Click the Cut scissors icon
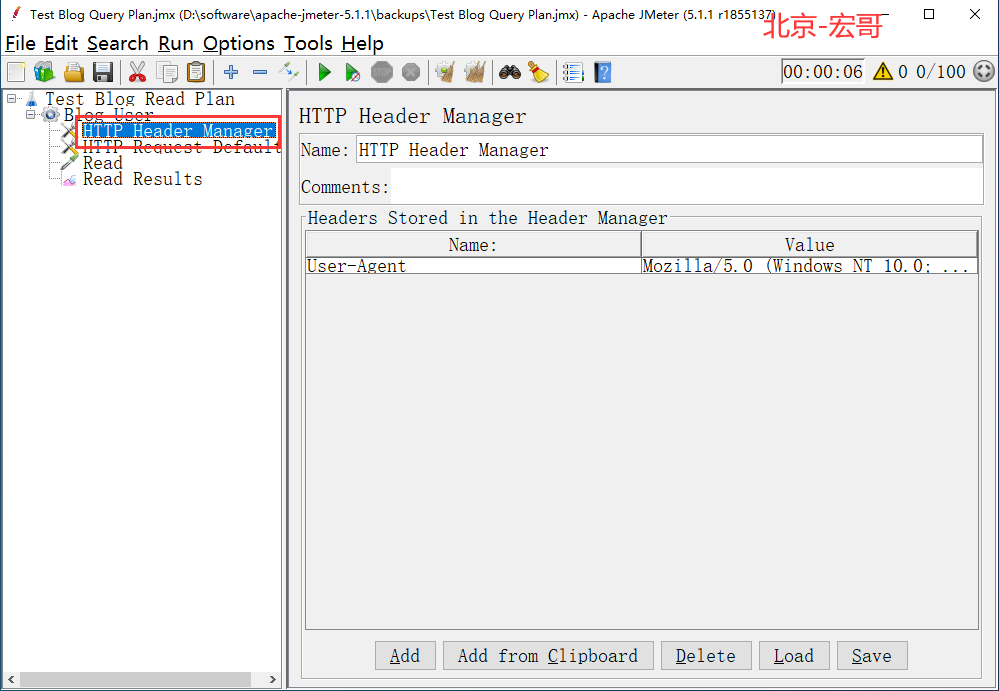 click(x=137, y=72)
